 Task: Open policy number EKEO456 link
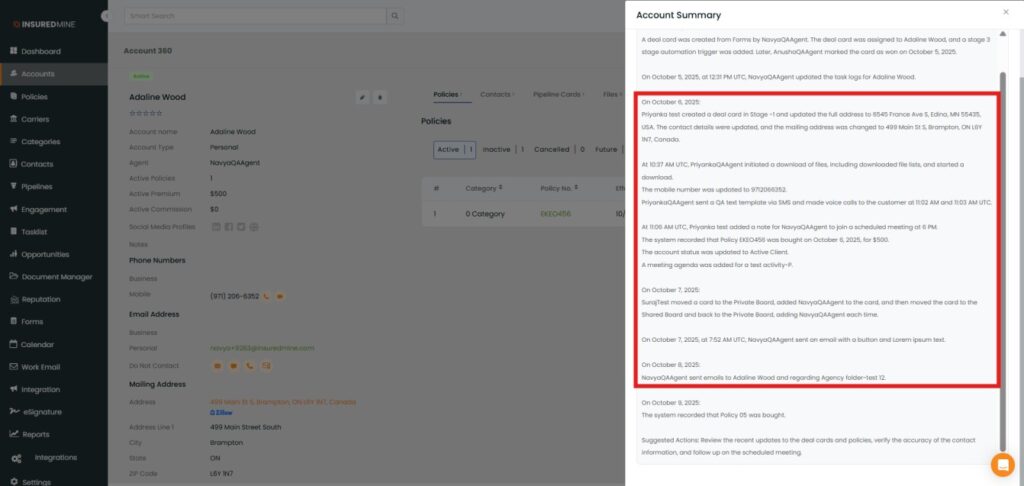pos(554,213)
